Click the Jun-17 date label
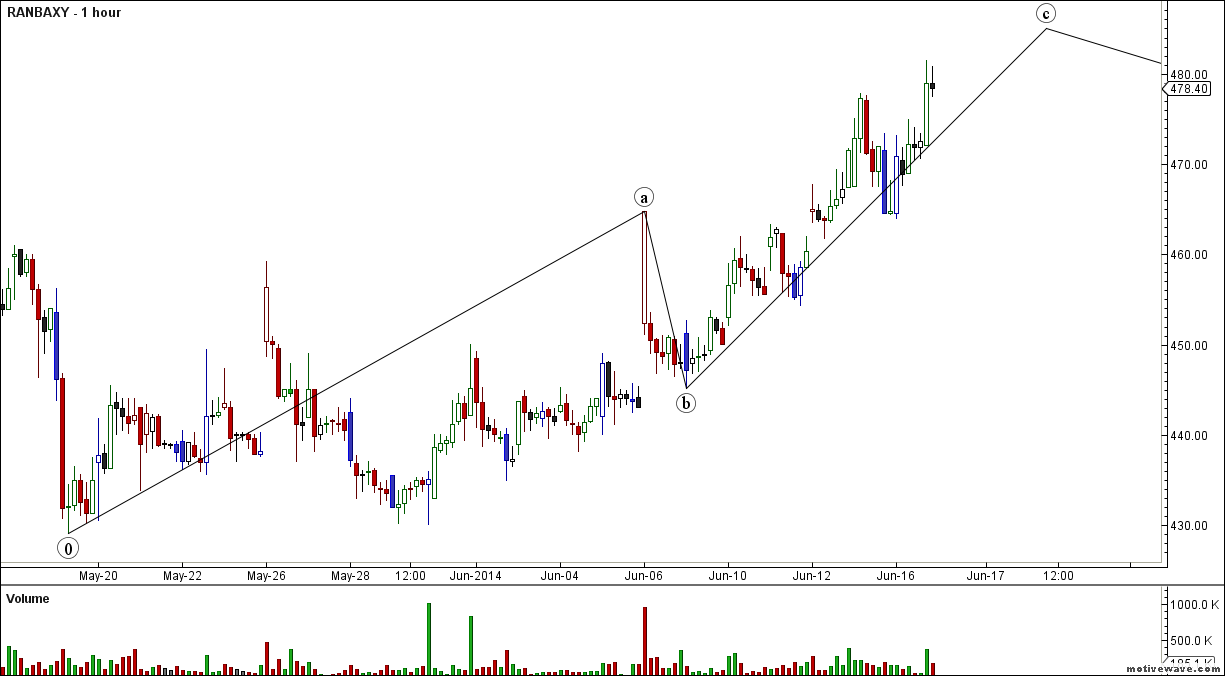 985,576
